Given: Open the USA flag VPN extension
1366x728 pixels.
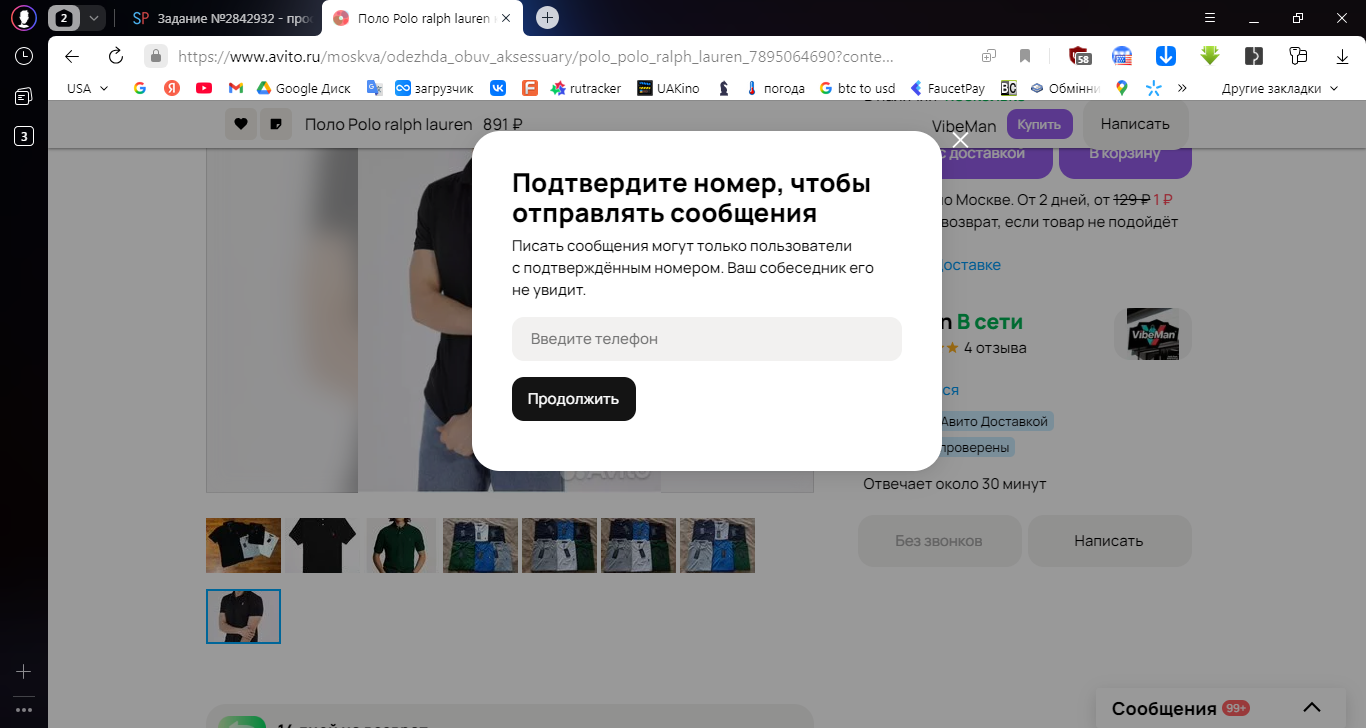Looking at the screenshot, I should tap(1122, 56).
